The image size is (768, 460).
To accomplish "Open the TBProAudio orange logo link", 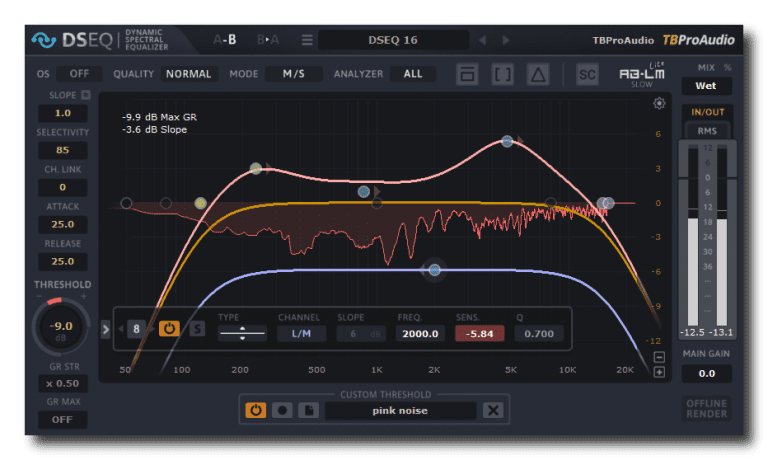I will click(x=698, y=40).
